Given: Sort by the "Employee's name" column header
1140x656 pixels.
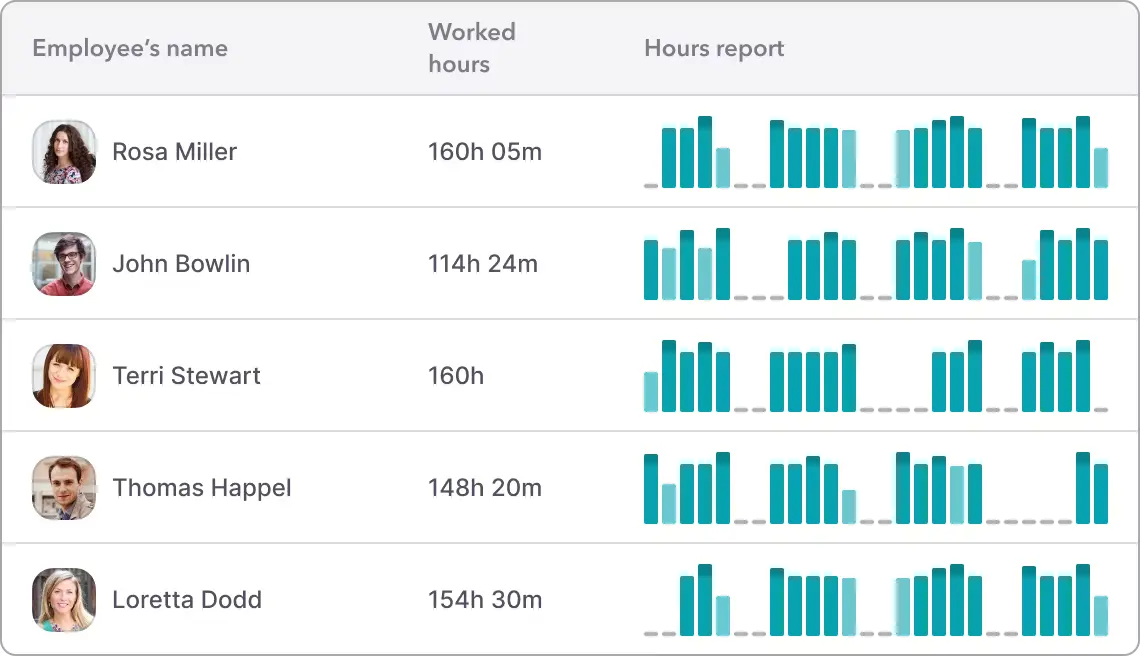Looking at the screenshot, I should 129,47.
